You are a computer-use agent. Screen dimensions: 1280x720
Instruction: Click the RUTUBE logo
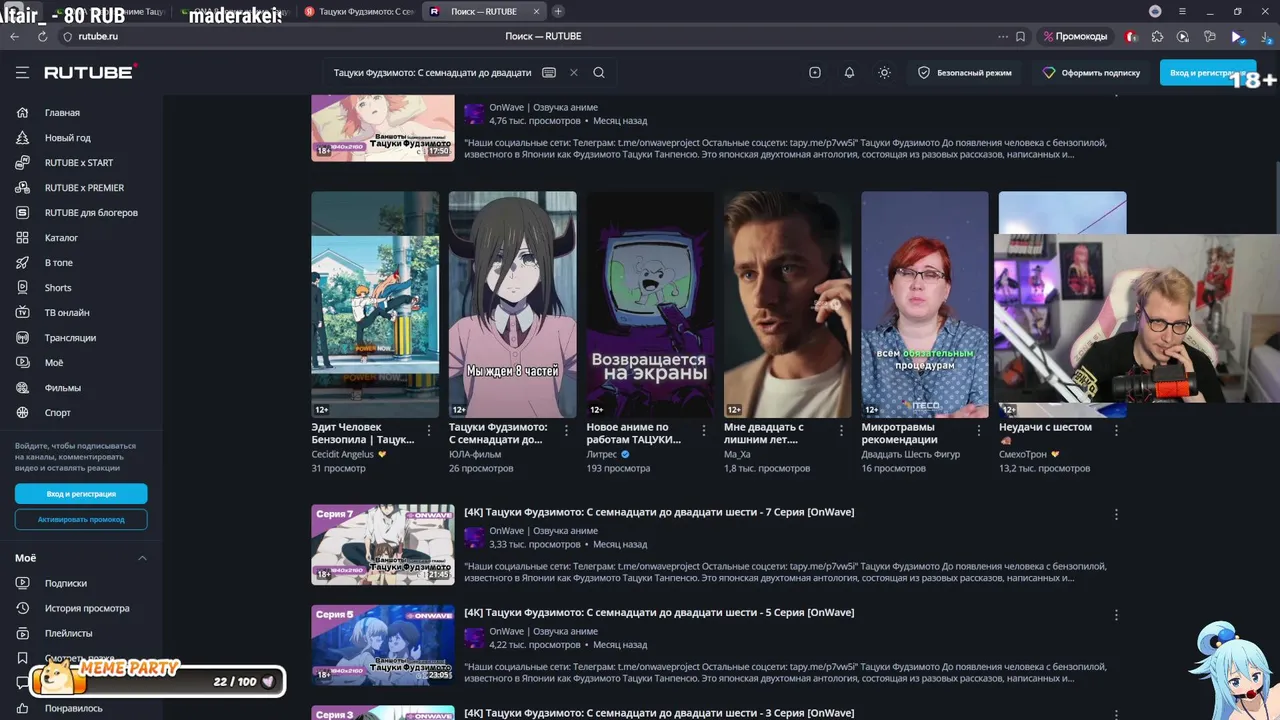click(x=91, y=72)
